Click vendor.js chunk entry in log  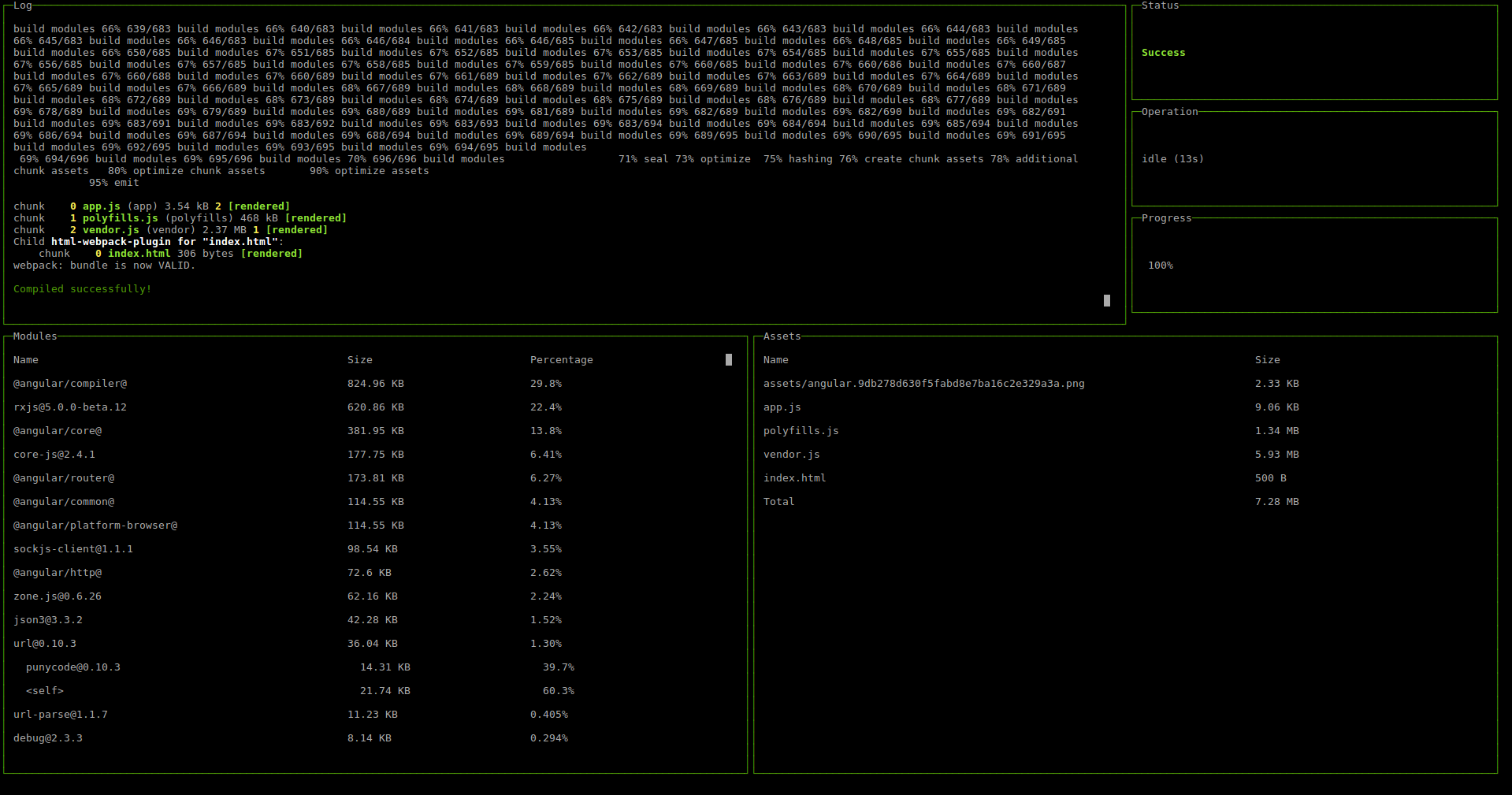[x=171, y=230]
